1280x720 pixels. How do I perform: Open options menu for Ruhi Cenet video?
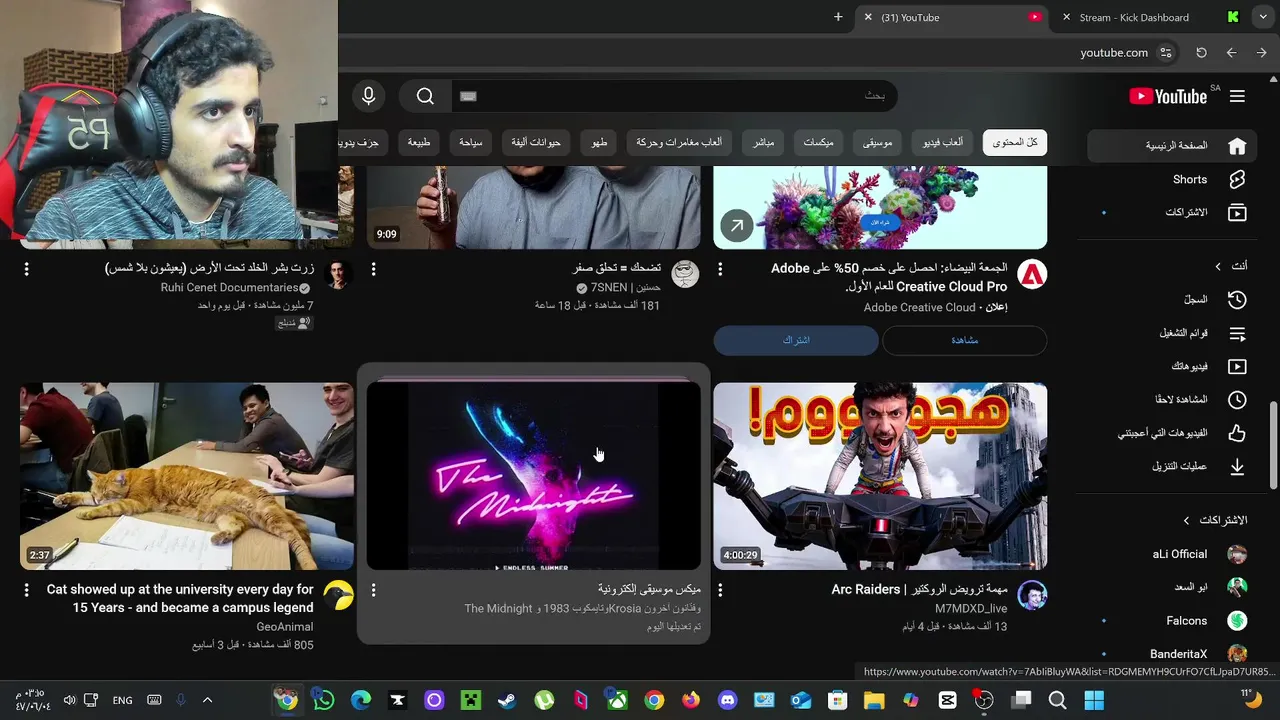click(x=26, y=269)
